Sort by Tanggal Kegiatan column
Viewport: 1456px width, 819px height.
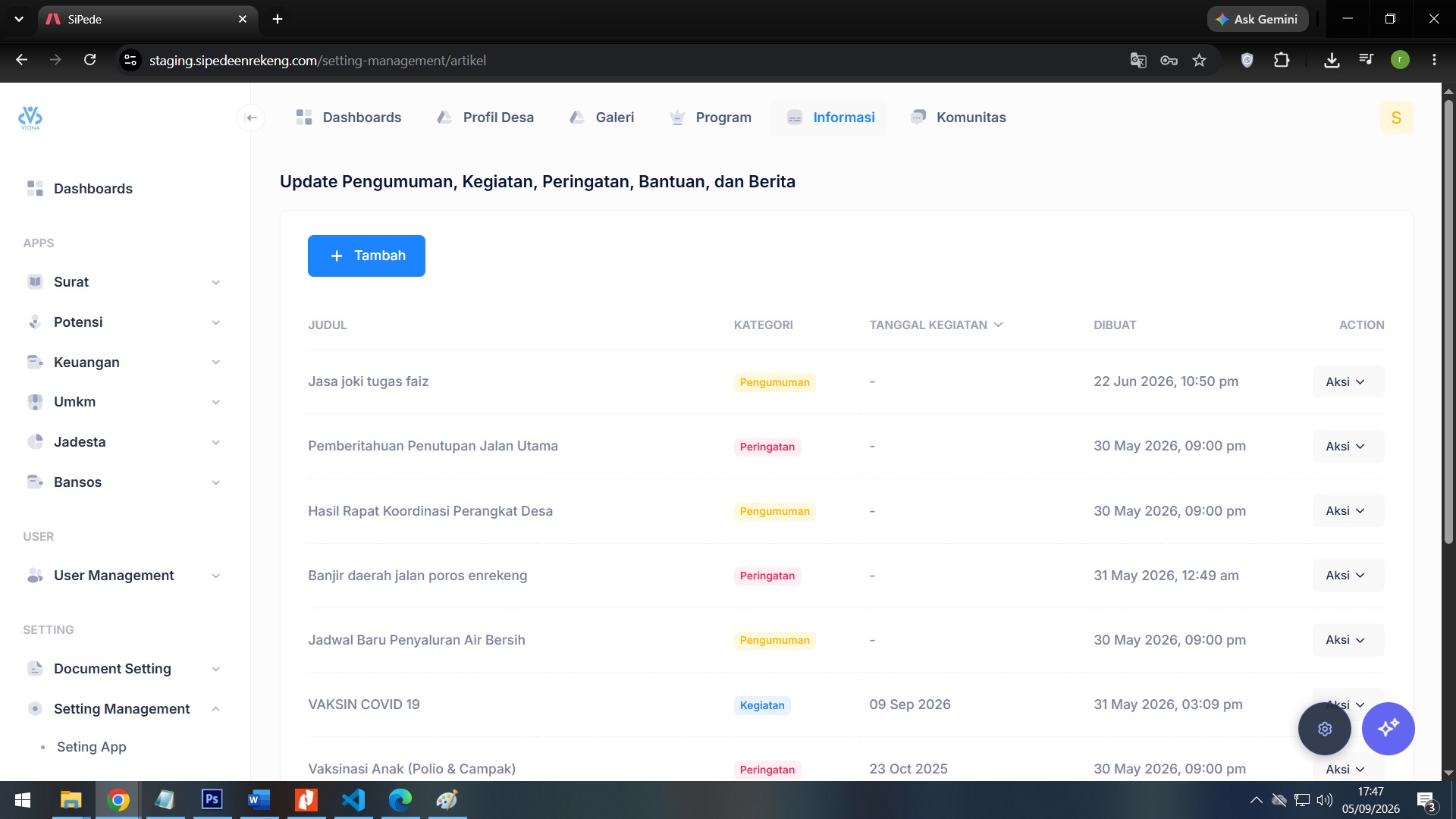pyautogui.click(x=936, y=325)
